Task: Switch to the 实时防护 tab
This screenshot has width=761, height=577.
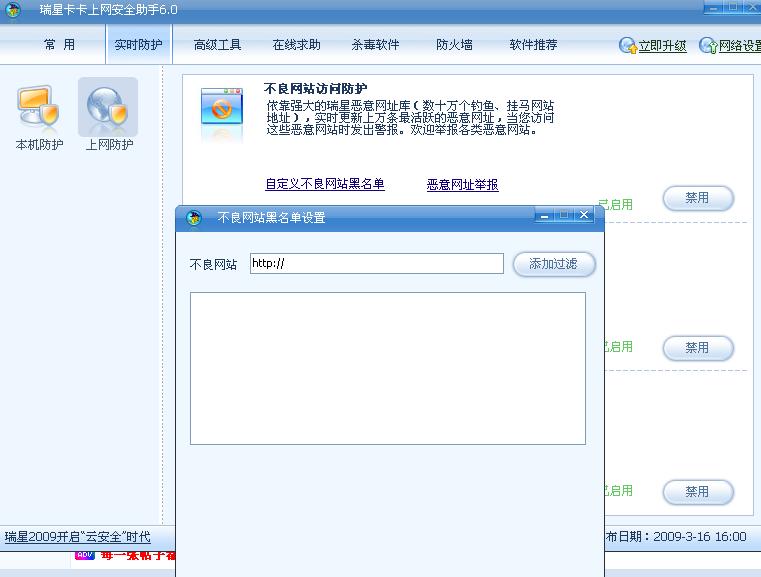Action: tap(138, 45)
